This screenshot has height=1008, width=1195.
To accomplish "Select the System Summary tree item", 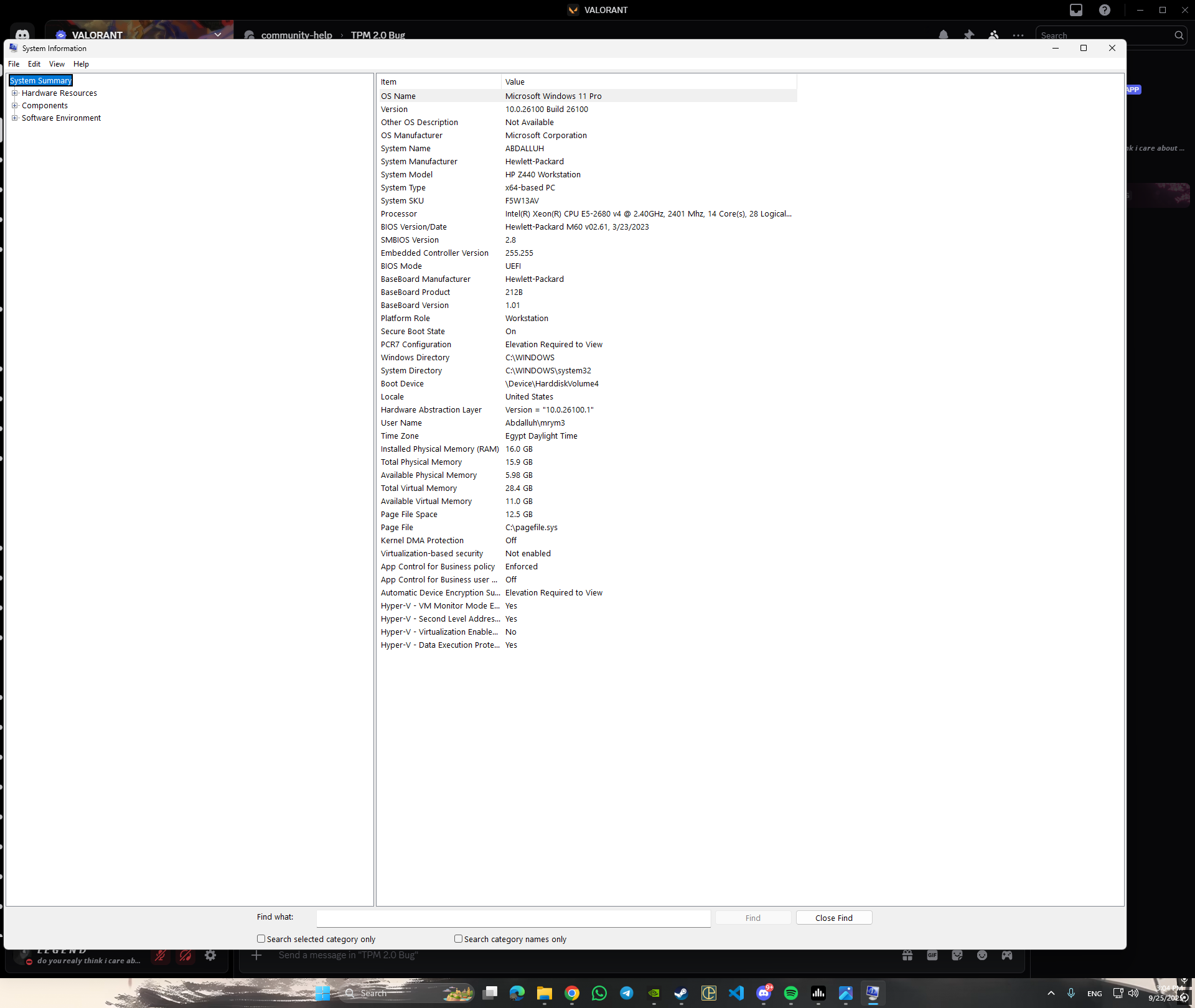I will pyautogui.click(x=41, y=81).
